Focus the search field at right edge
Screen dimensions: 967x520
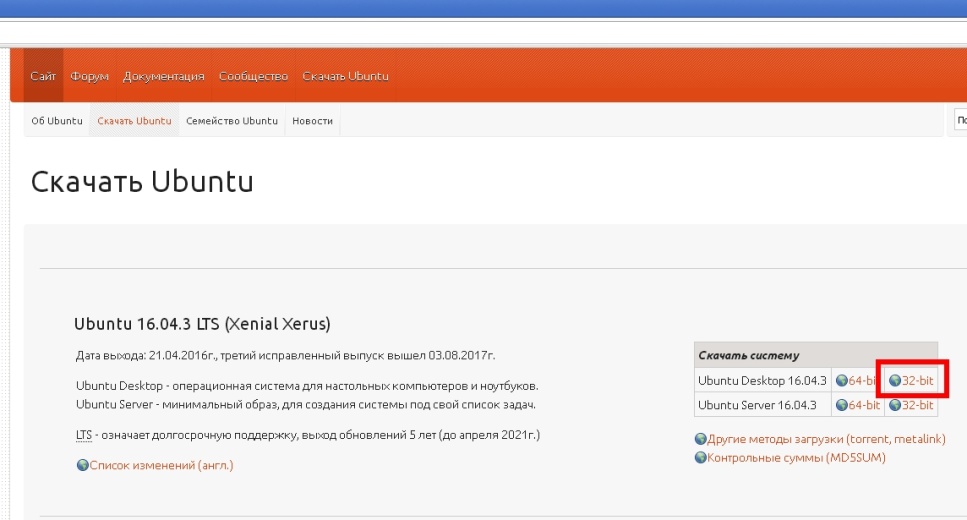click(x=960, y=121)
